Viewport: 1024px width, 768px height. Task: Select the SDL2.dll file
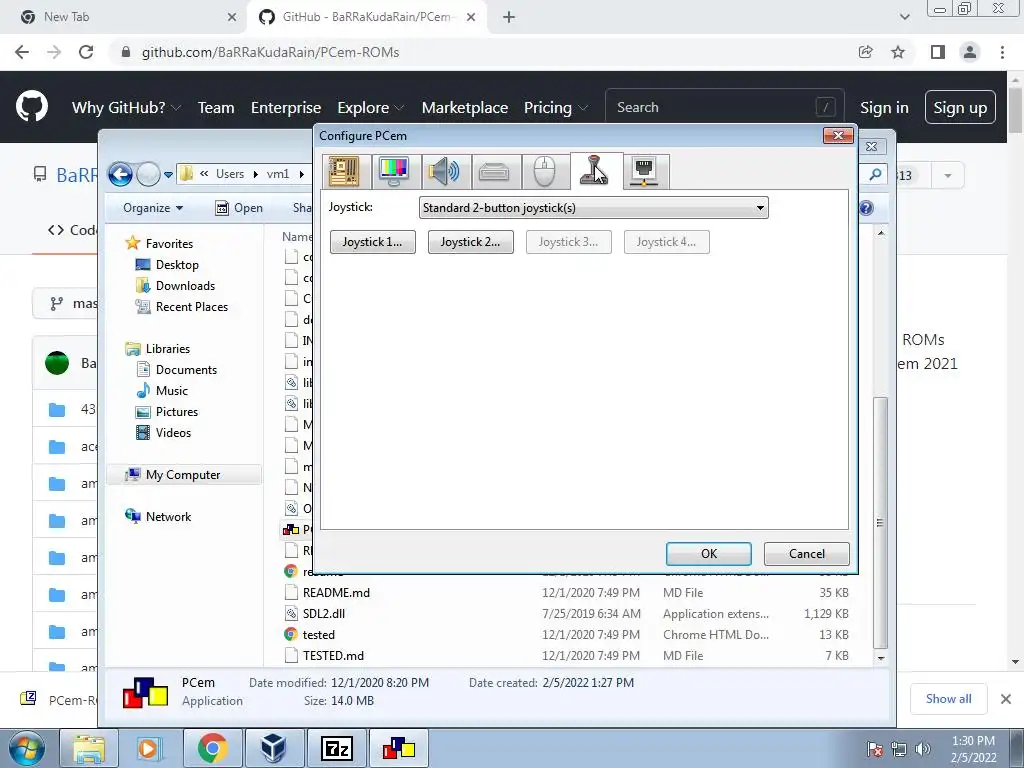tap(323, 613)
